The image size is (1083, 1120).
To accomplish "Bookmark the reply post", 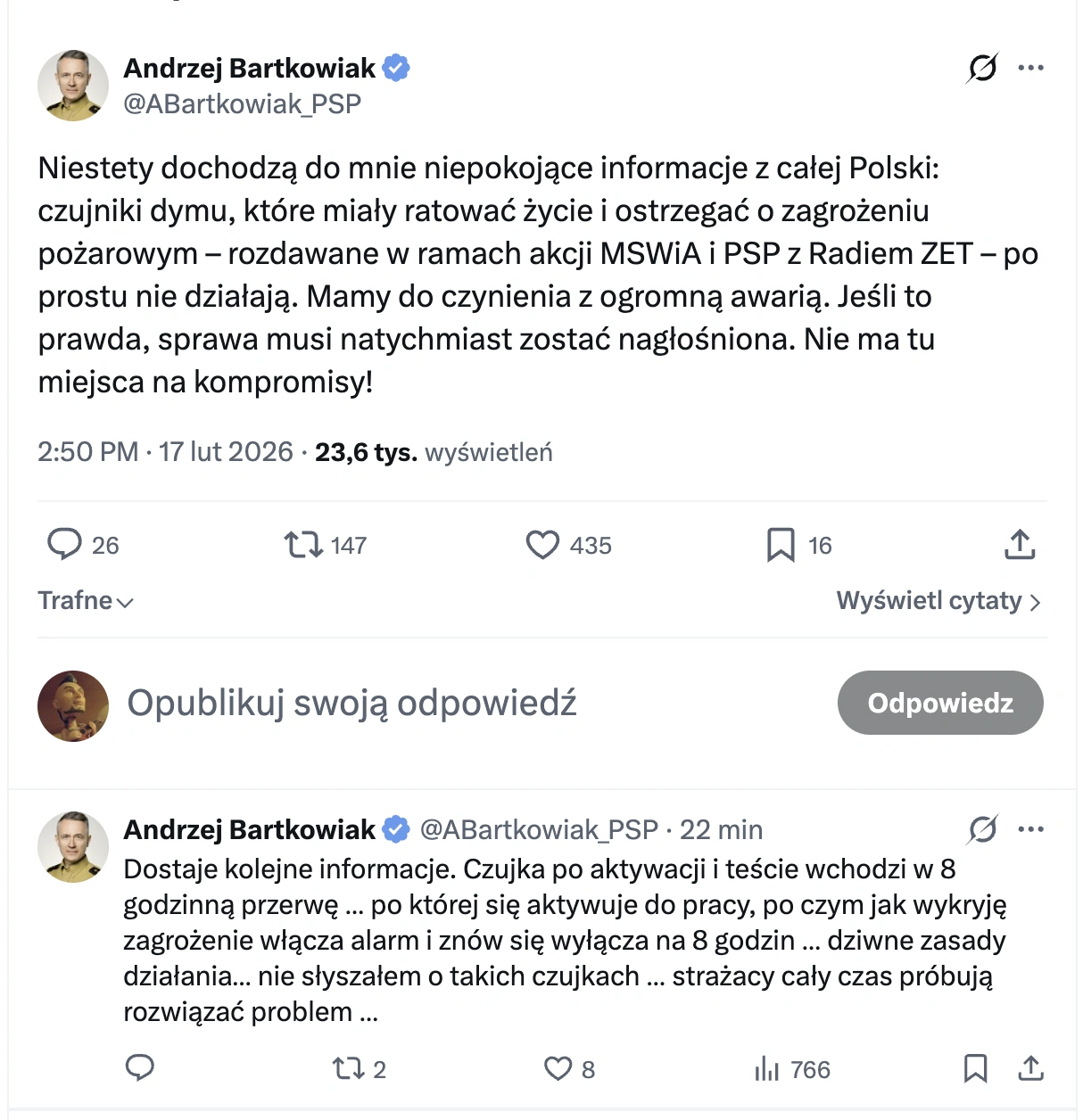I will click(x=975, y=1068).
